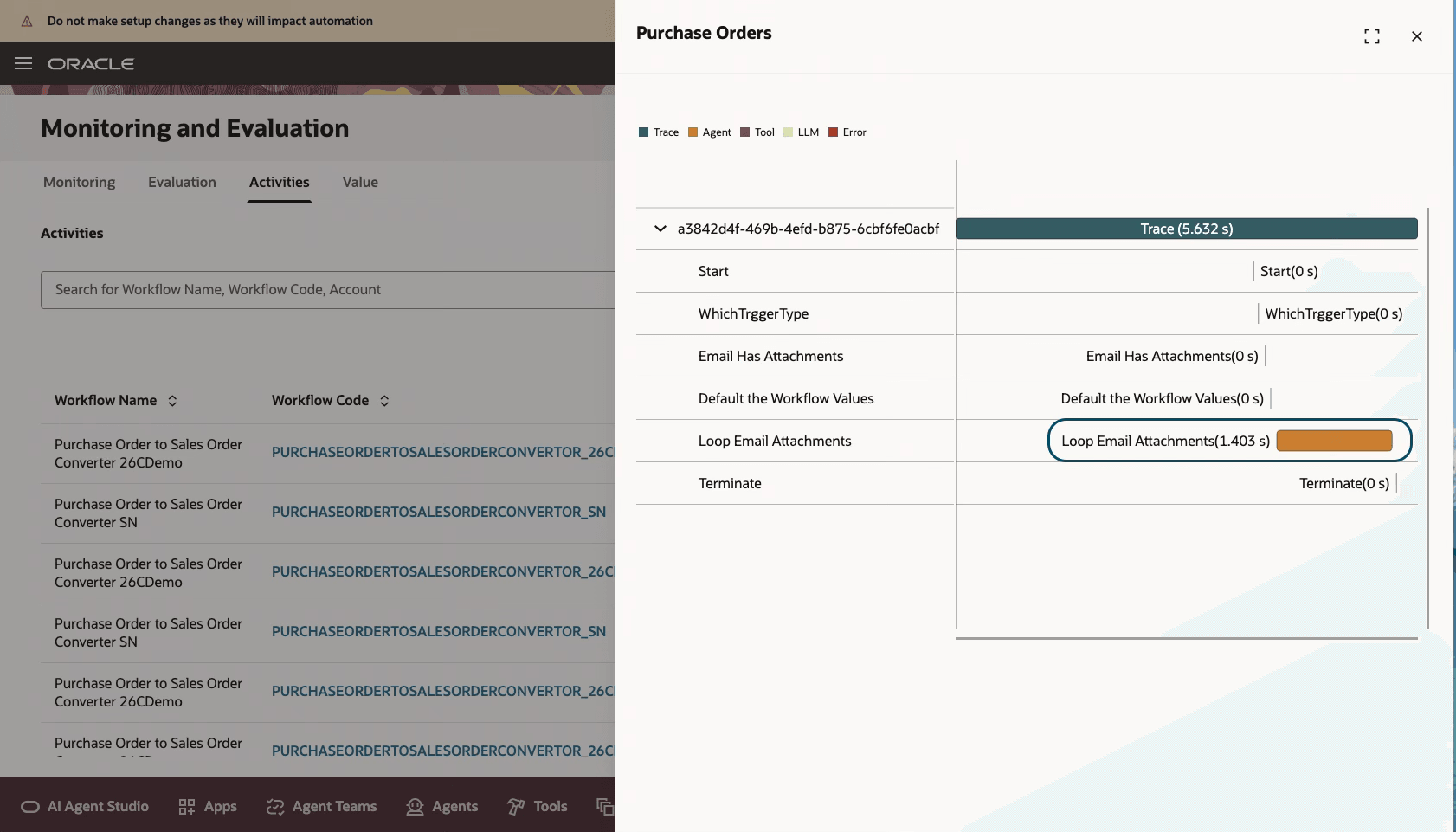The image size is (1456, 832).
Task: Open Agent Teams icon in bottom bar
Action: click(x=275, y=807)
